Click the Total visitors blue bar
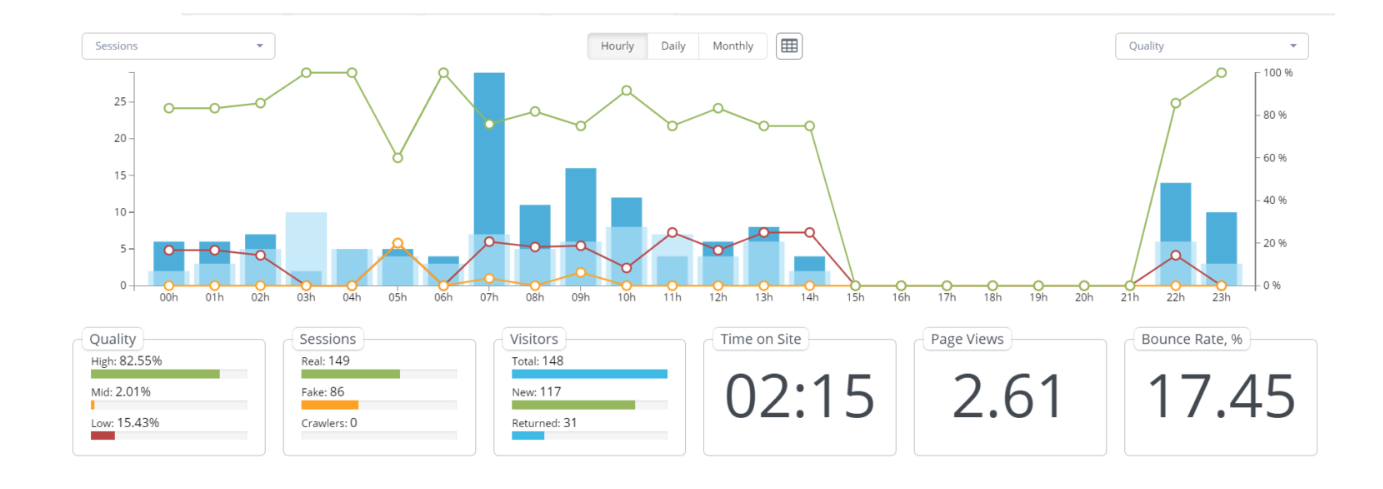This screenshot has width=1383, height=489. pyautogui.click(x=589, y=374)
